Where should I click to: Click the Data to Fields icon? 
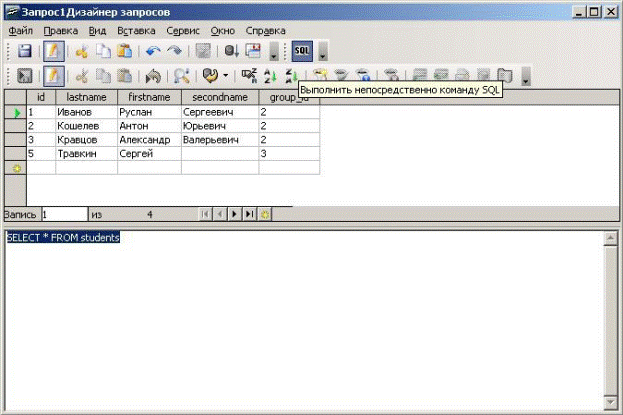point(441,74)
